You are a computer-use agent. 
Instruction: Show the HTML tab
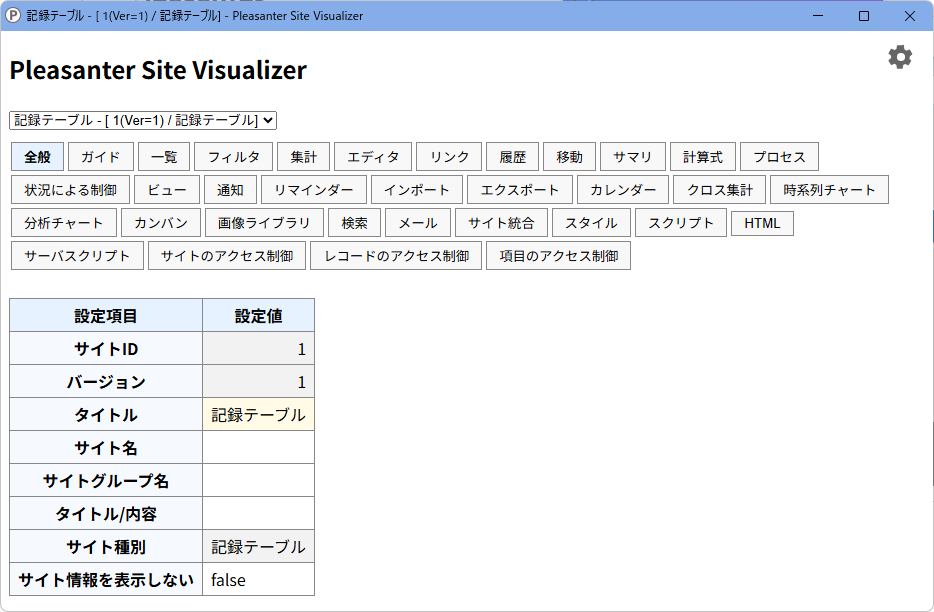coord(762,223)
